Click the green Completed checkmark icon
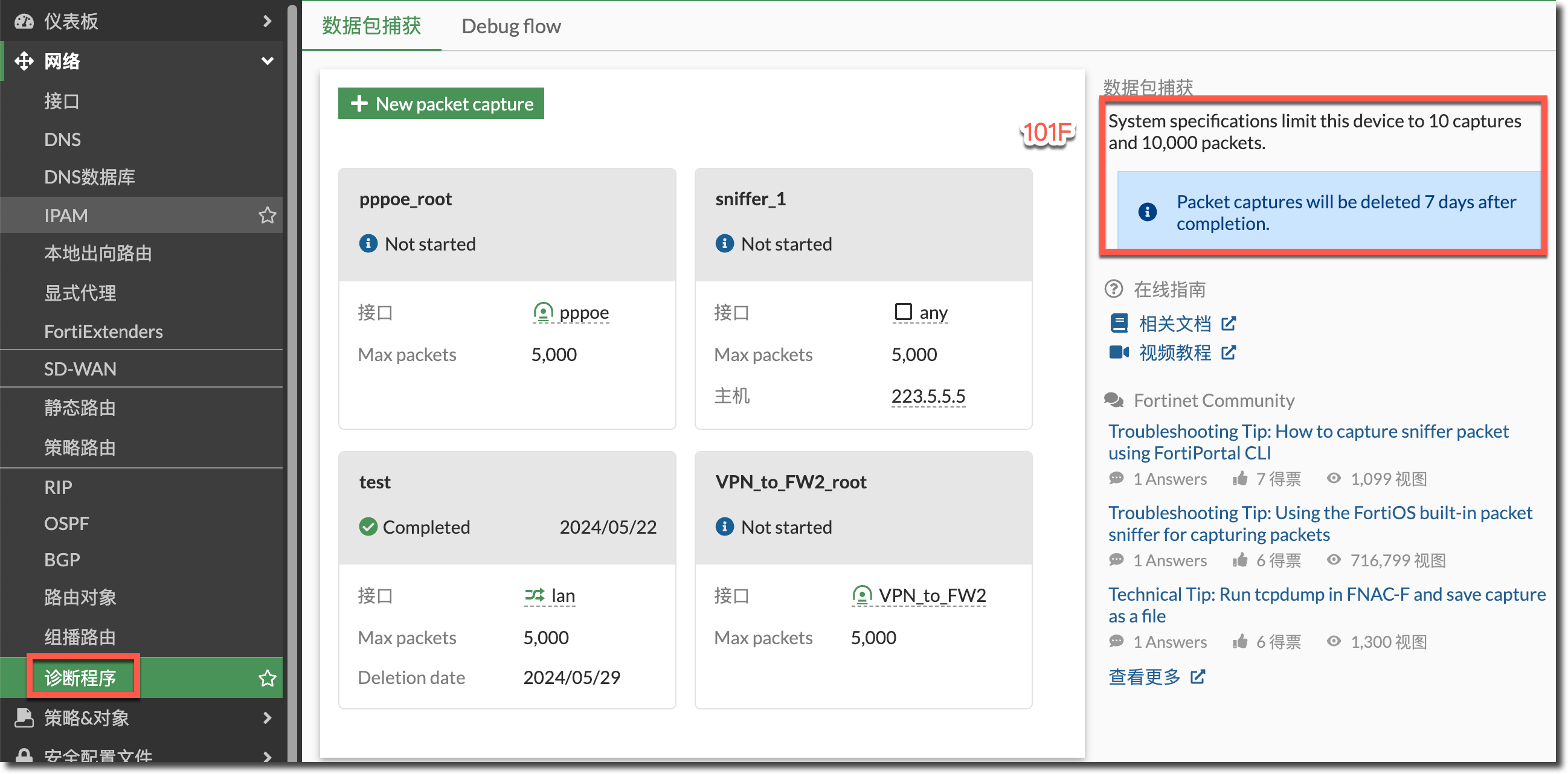 click(x=368, y=526)
